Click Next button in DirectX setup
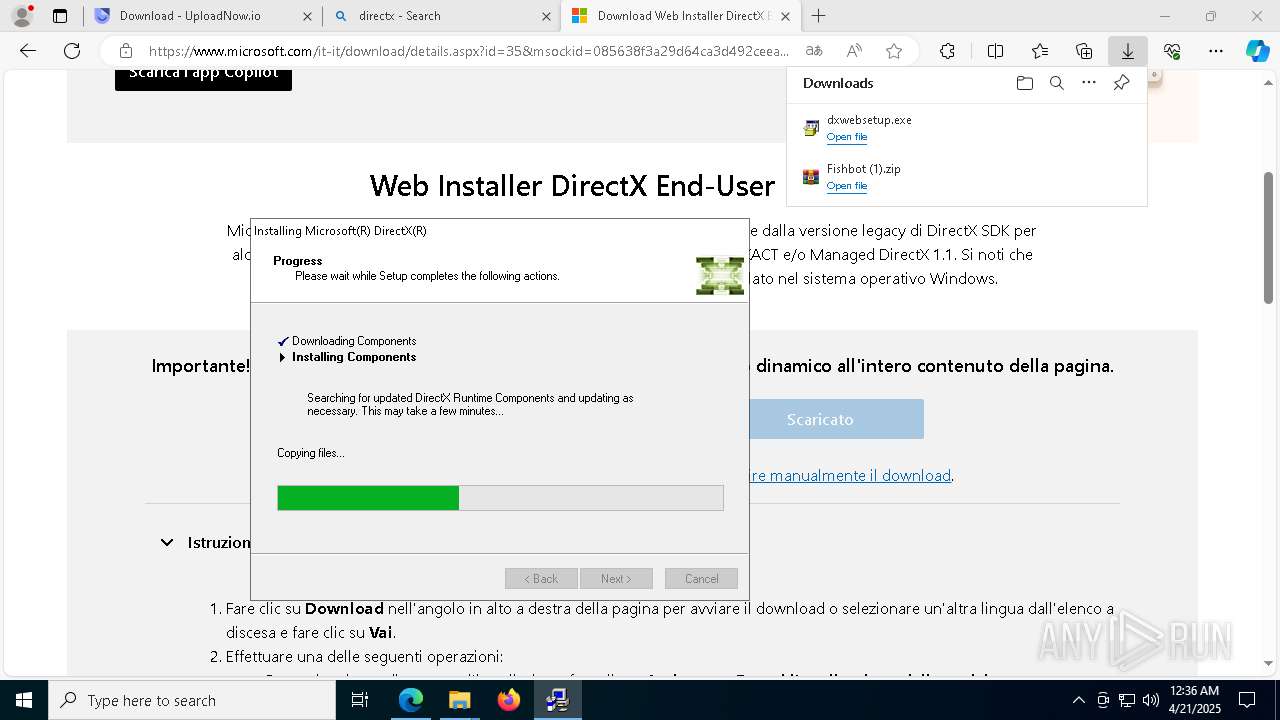 [616, 579]
